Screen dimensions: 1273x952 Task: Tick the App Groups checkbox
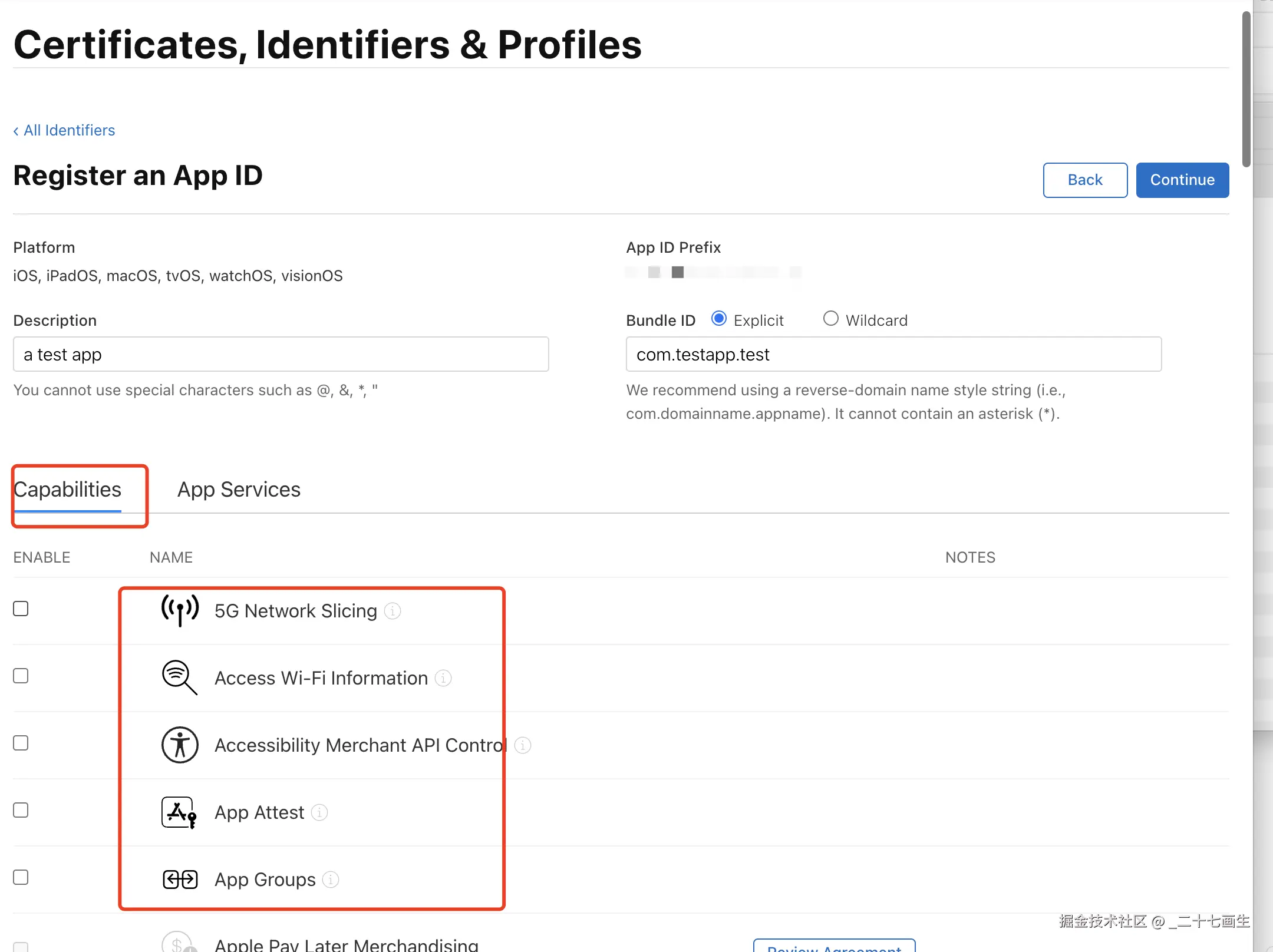tap(21, 877)
